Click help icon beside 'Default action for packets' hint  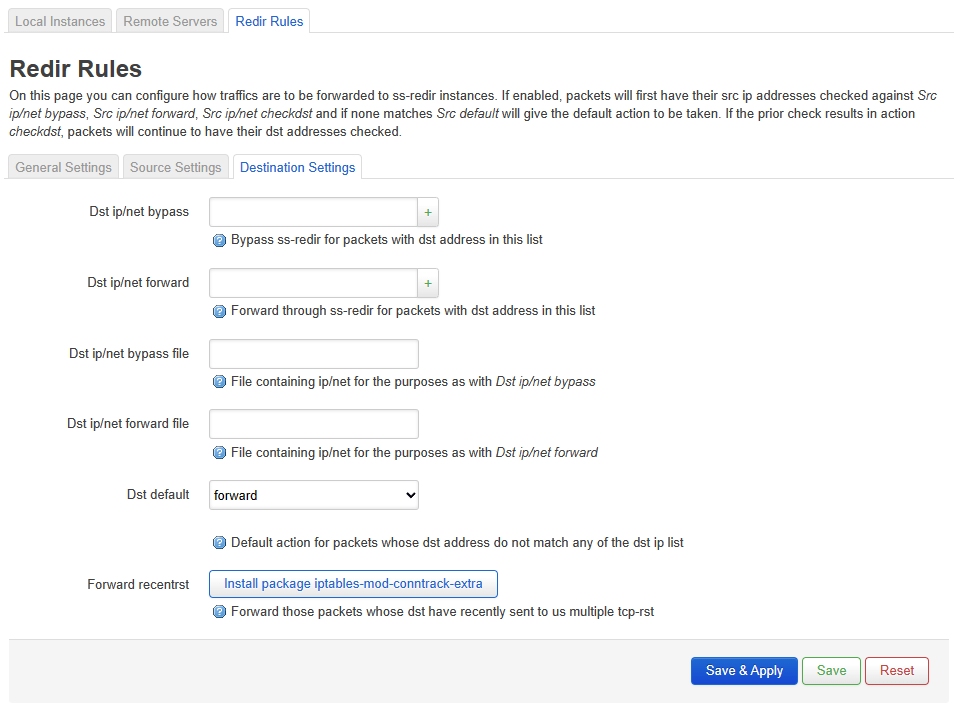220,543
